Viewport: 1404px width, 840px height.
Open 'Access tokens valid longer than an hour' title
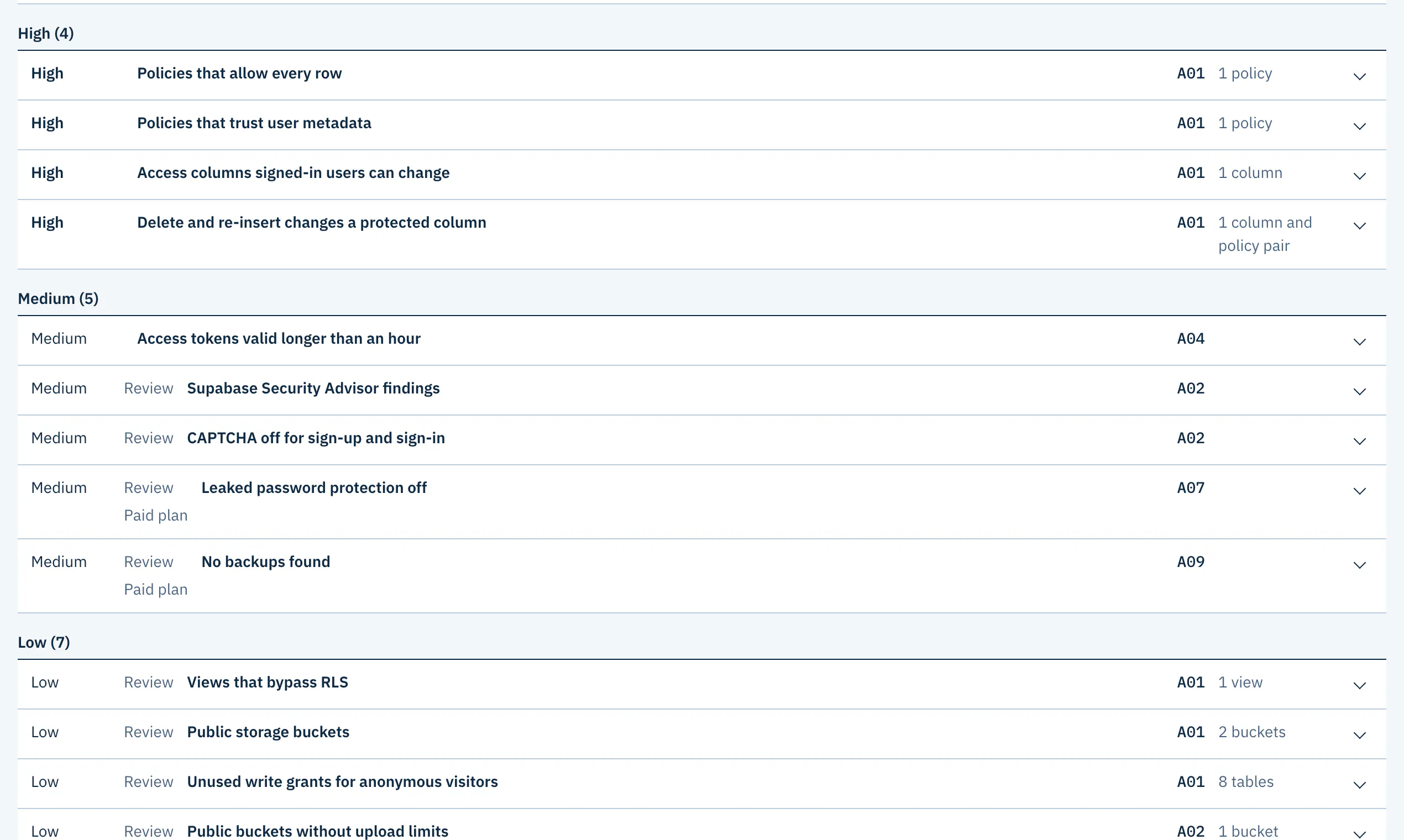pyautogui.click(x=279, y=339)
